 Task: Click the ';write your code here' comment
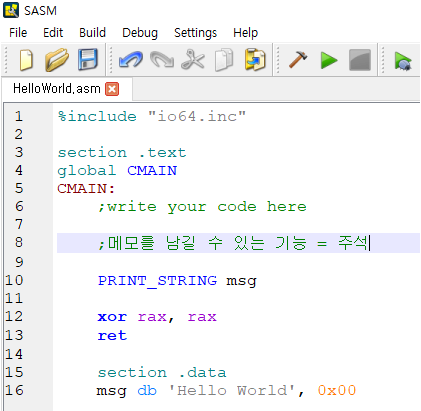[x=202, y=207]
